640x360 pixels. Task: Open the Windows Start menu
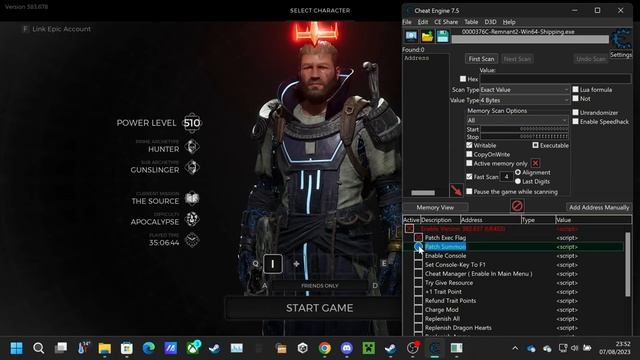pyautogui.click(x=16, y=348)
